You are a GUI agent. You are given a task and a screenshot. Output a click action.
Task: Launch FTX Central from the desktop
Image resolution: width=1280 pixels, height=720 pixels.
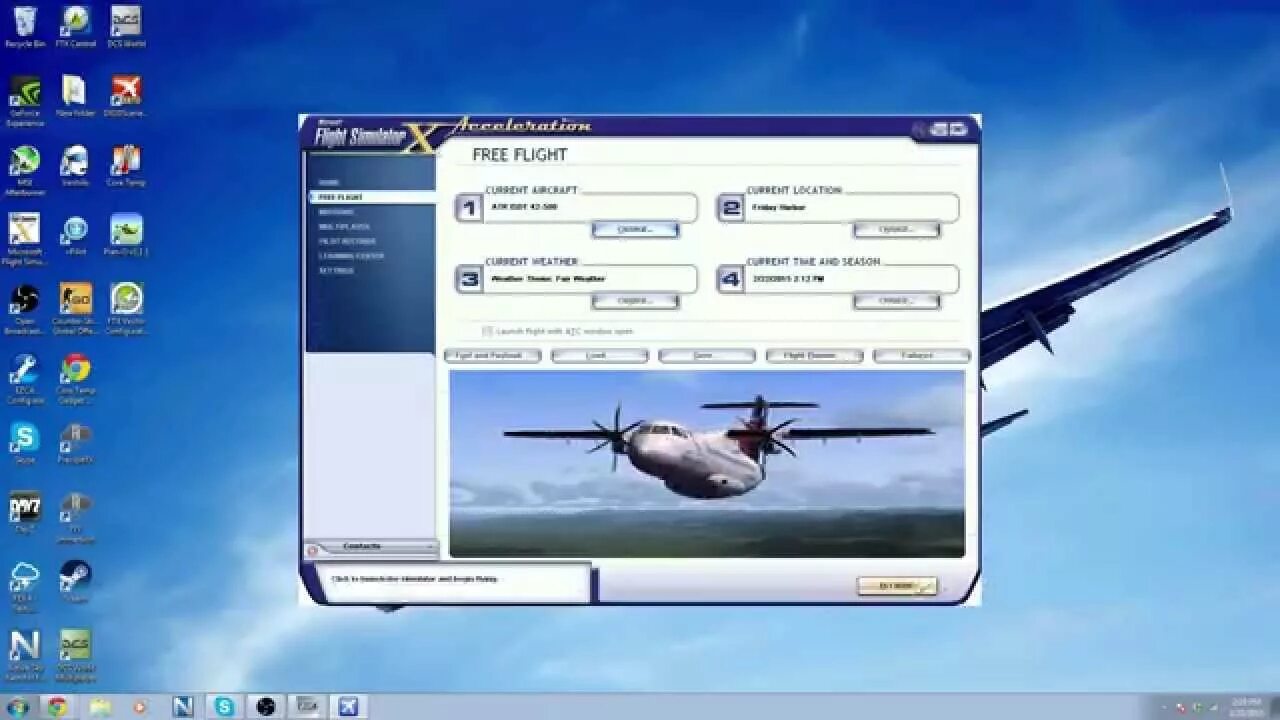coord(76,27)
